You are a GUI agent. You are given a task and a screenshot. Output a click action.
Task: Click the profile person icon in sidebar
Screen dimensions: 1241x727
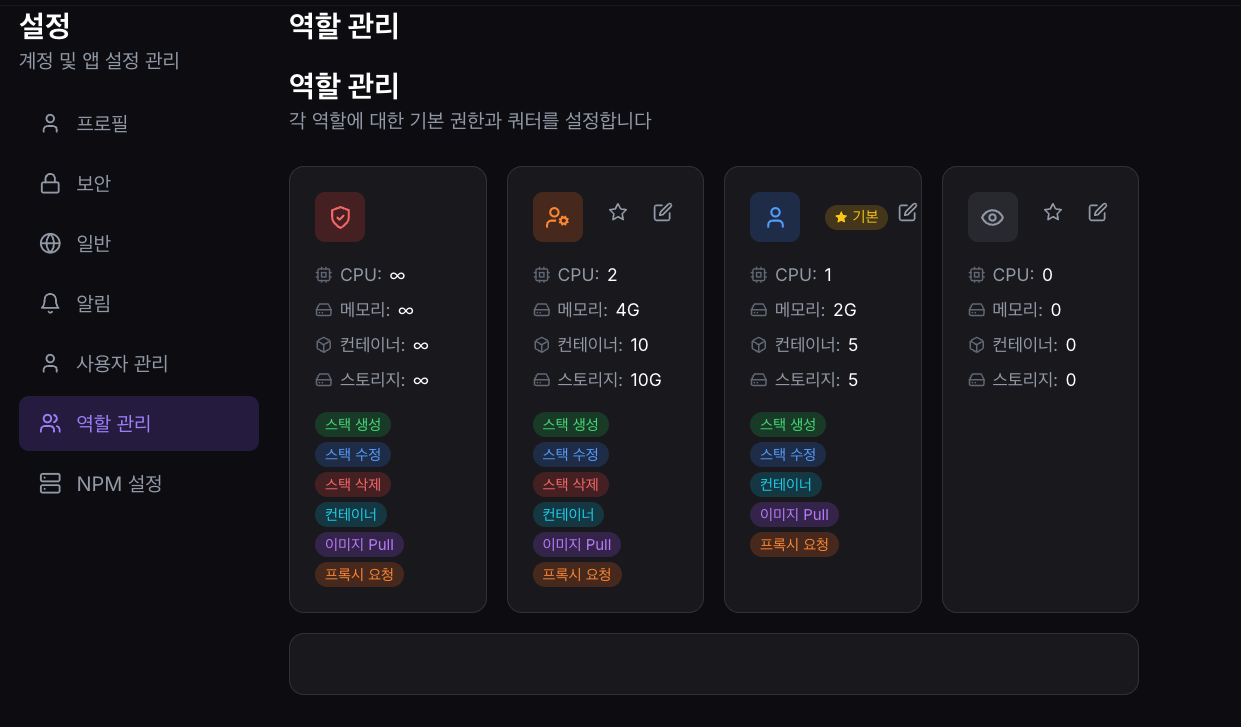(50, 123)
